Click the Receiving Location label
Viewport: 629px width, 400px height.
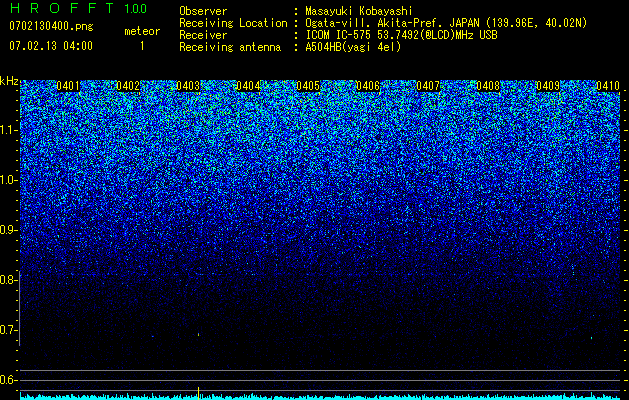pos(233,23)
